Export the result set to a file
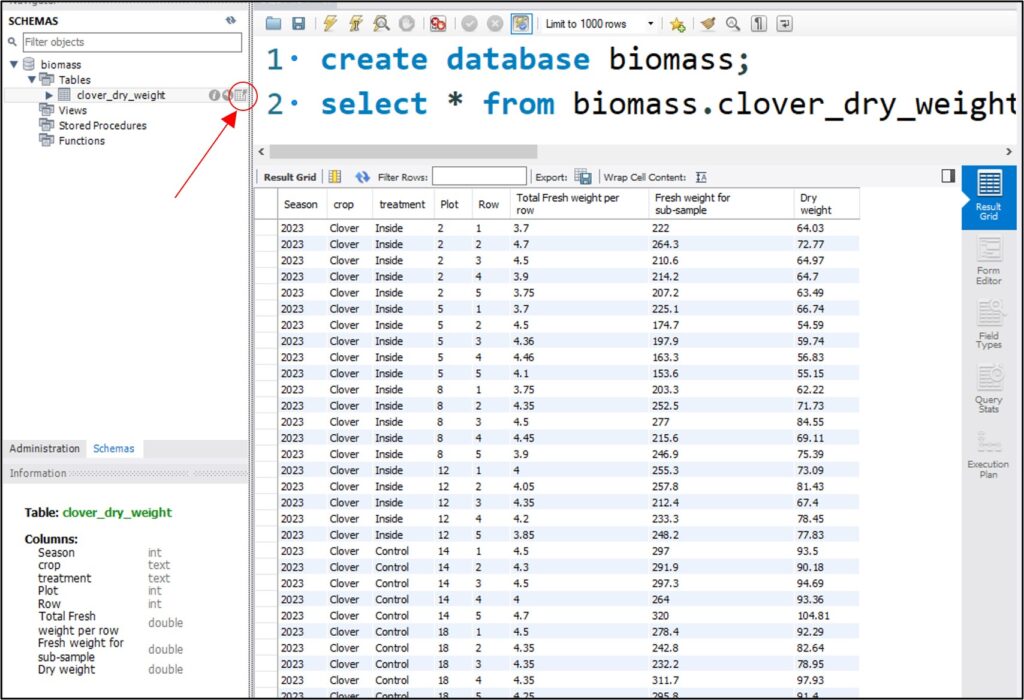The image size is (1024, 700). 583,177
